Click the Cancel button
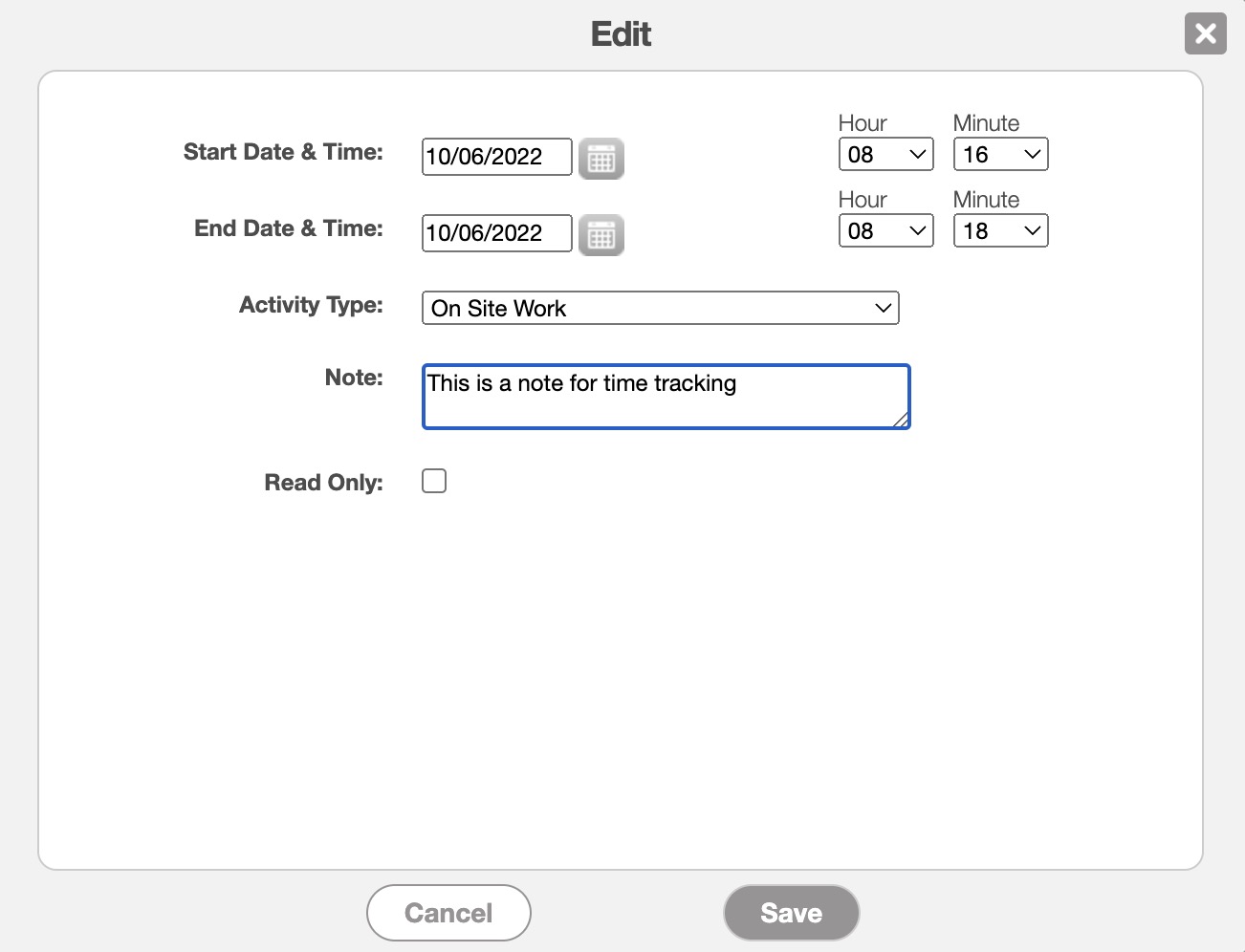This screenshot has width=1245, height=952. tap(448, 913)
